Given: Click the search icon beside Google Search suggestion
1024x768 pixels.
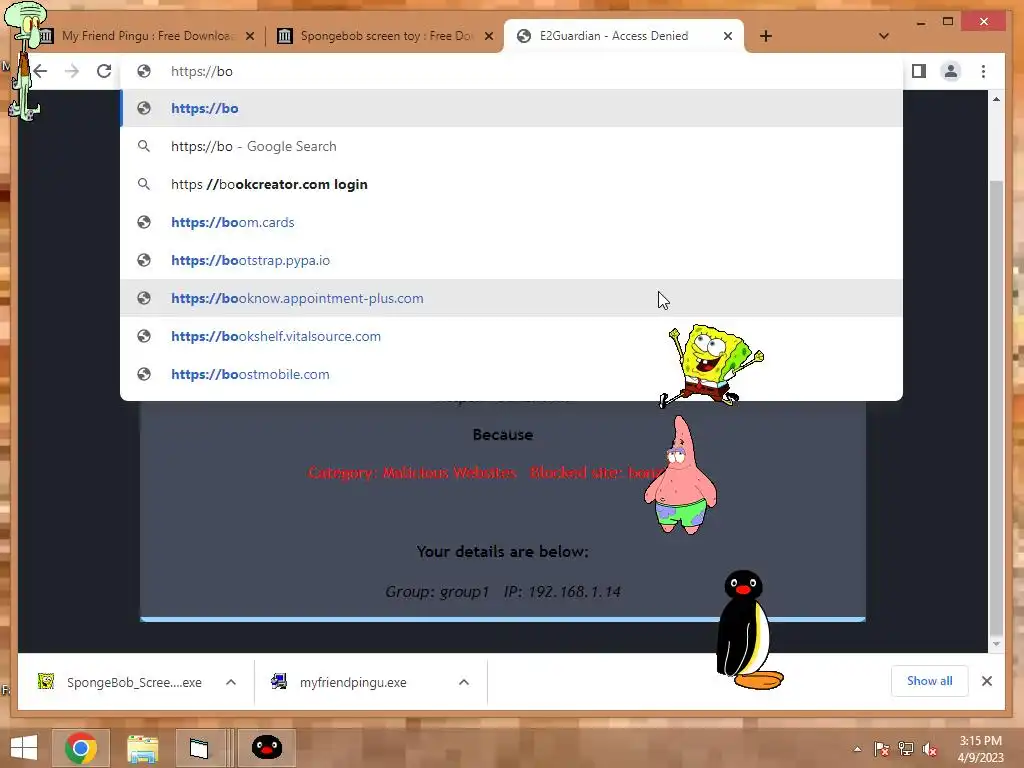Looking at the screenshot, I should click(144, 146).
